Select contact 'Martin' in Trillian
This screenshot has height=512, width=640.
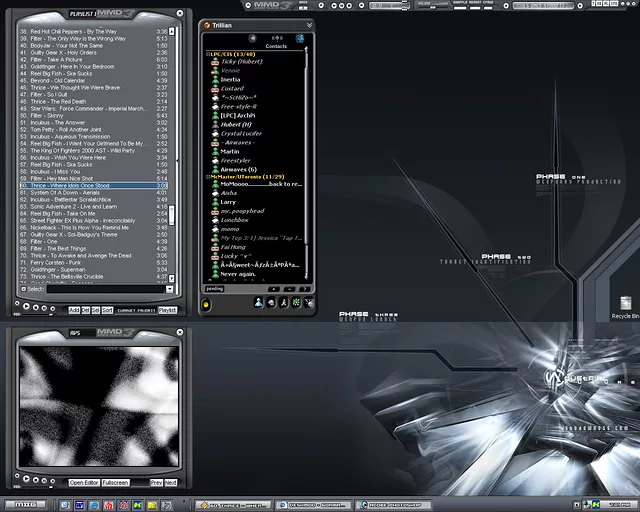click(230, 151)
